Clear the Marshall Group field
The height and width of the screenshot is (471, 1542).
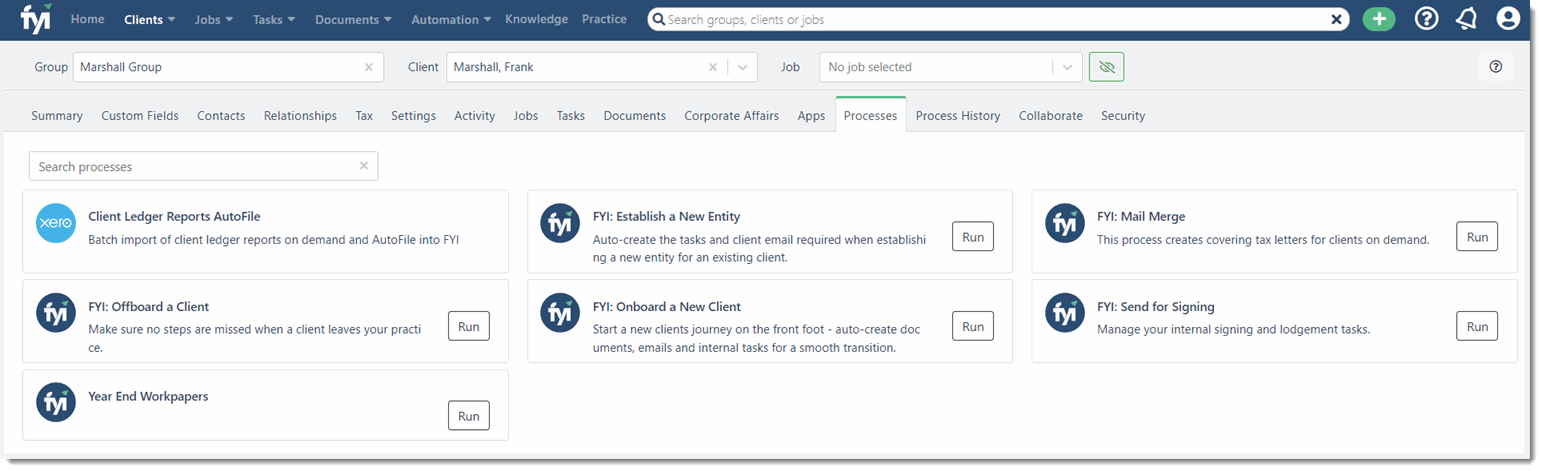click(368, 67)
